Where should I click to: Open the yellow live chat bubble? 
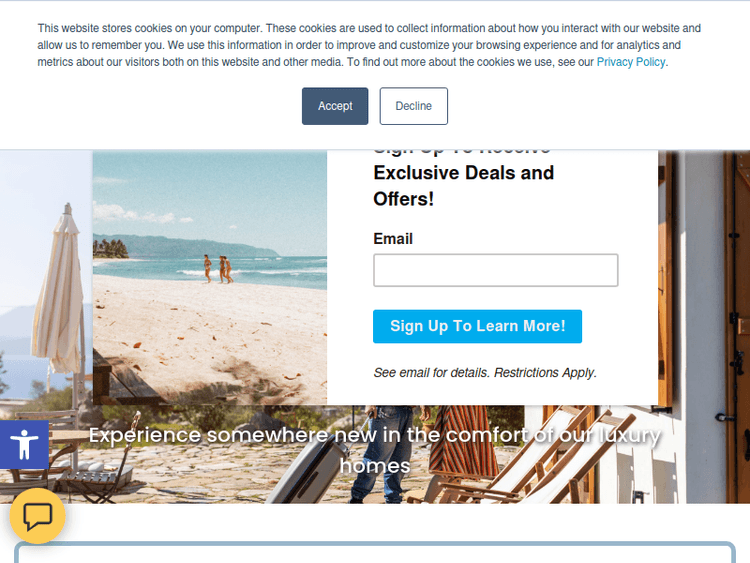[37, 516]
